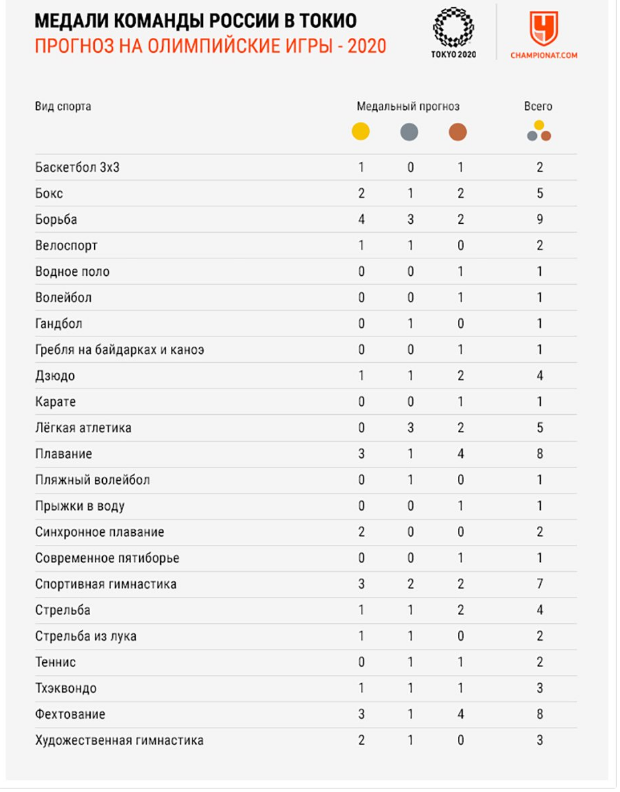This screenshot has width=620, height=792.
Task: Select the 'Лёгкая атлетика' row label
Action: pyautogui.click(x=85, y=428)
